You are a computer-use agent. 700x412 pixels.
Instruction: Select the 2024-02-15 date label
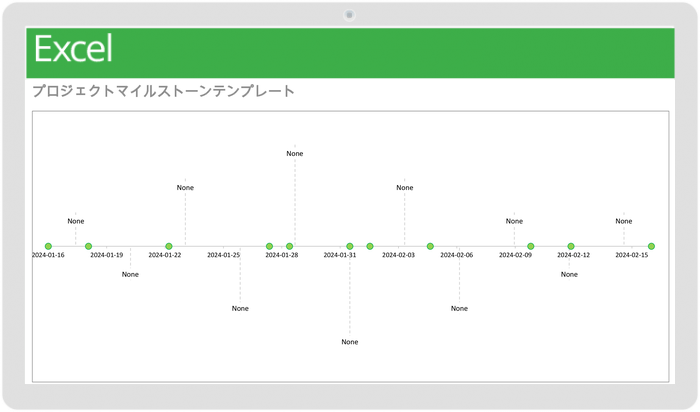(x=632, y=255)
